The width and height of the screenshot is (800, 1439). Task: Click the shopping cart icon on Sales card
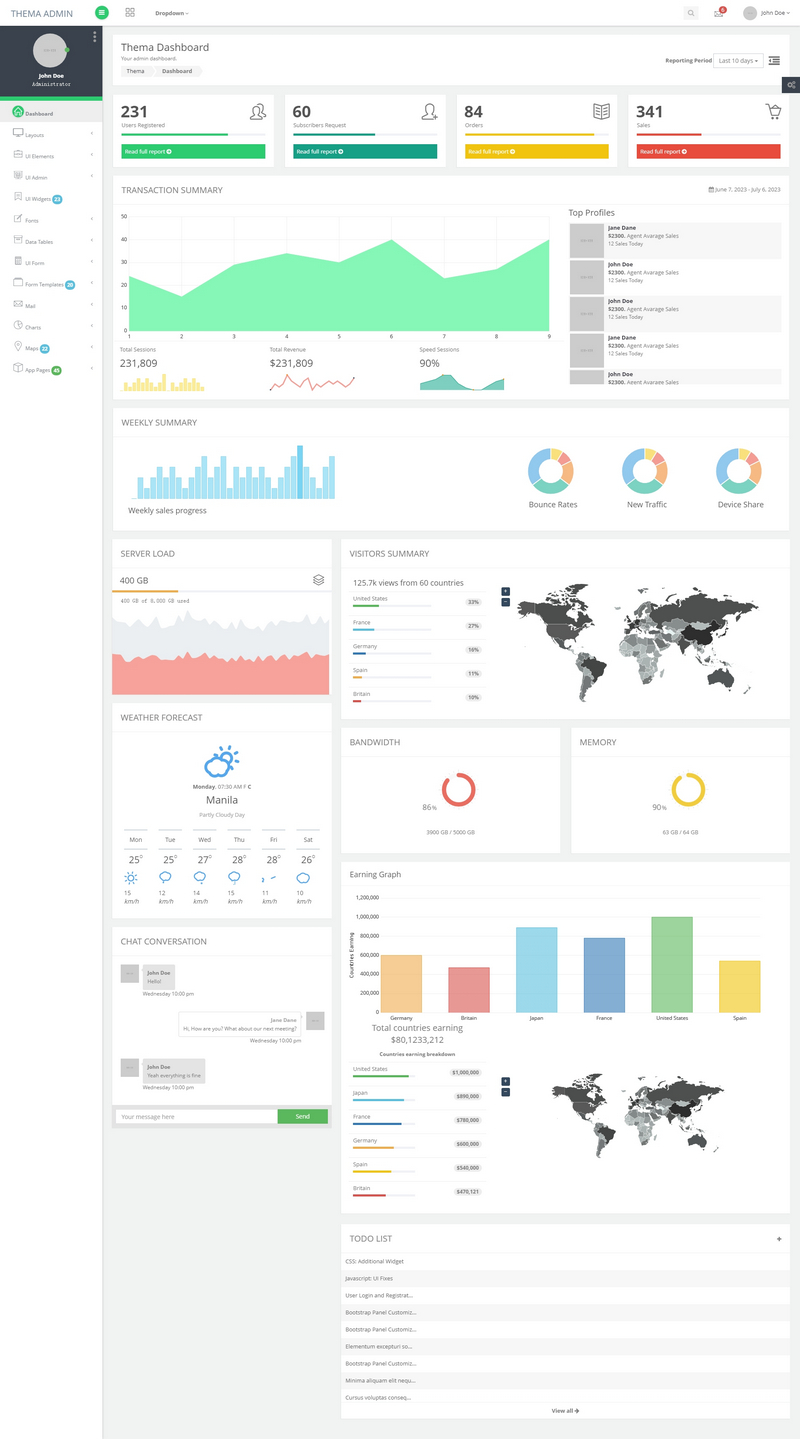pyautogui.click(x=773, y=111)
